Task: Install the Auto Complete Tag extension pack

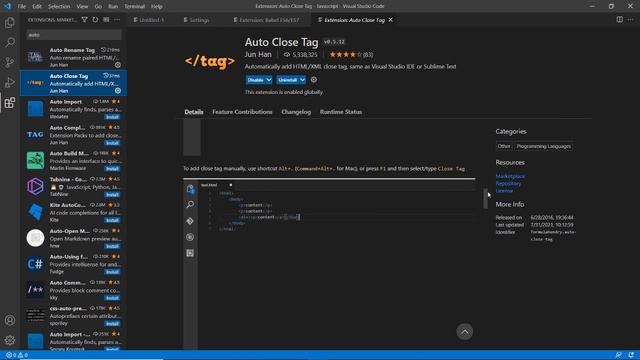Action: pos(112,143)
